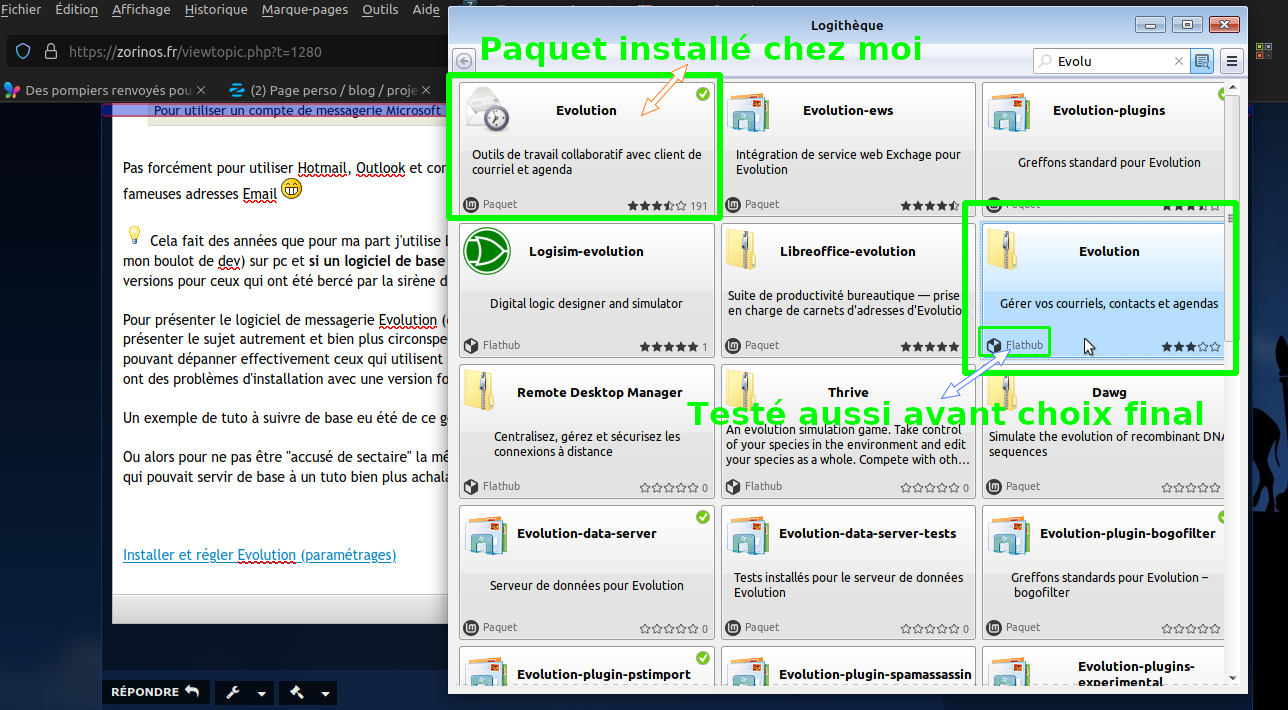Screen dimensions: 1288x710
Task: Open the installed Evolution package icon
Action: tap(488, 110)
